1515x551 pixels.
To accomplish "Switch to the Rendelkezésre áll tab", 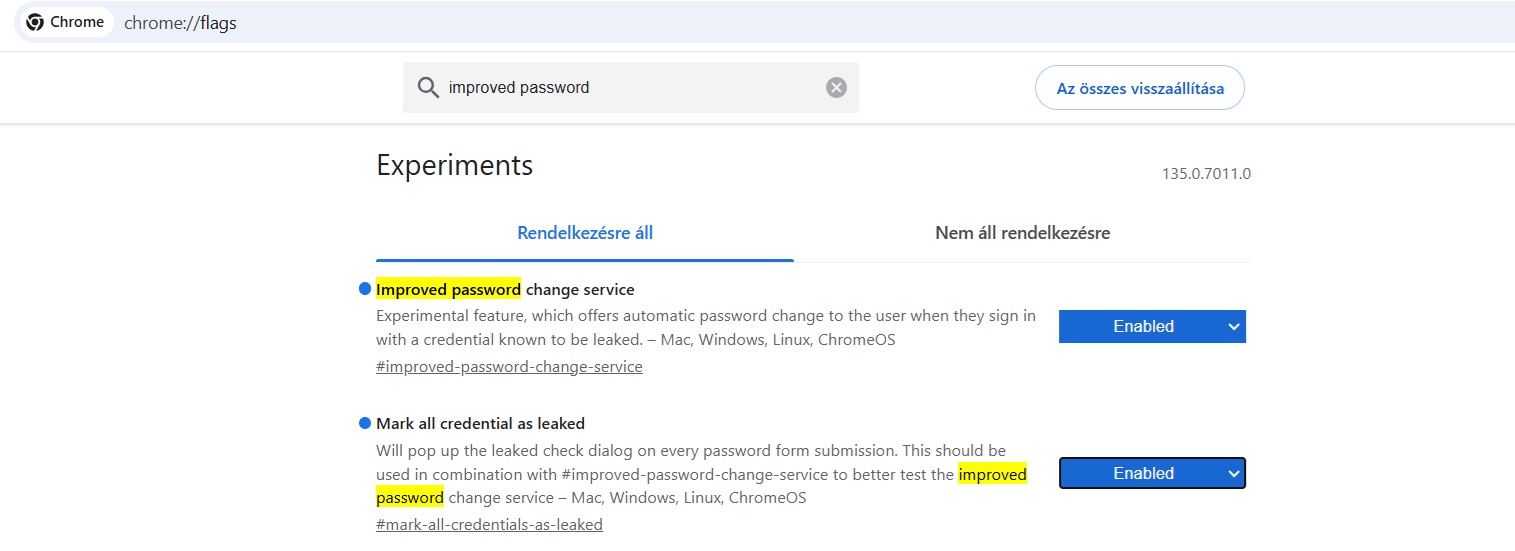I will [585, 233].
